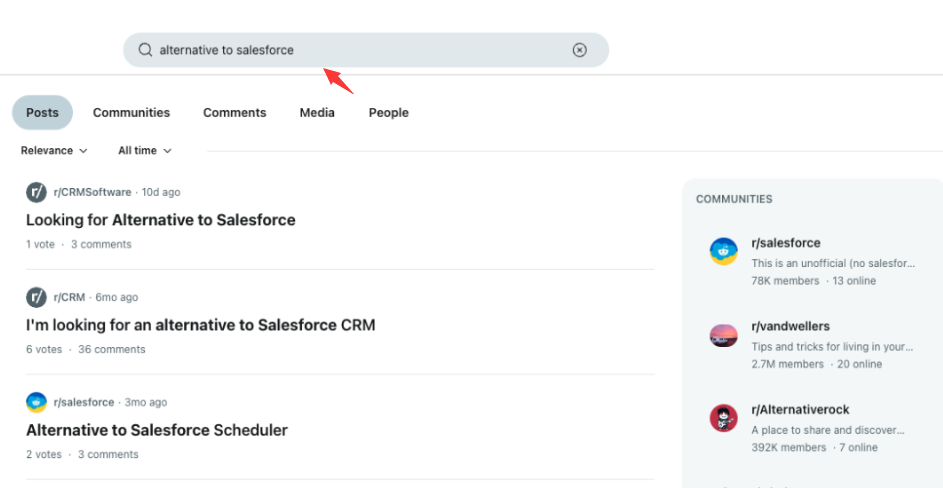Viewport: 943px width, 488px height.
Task: Clear the search field with X icon
Action: (579, 50)
